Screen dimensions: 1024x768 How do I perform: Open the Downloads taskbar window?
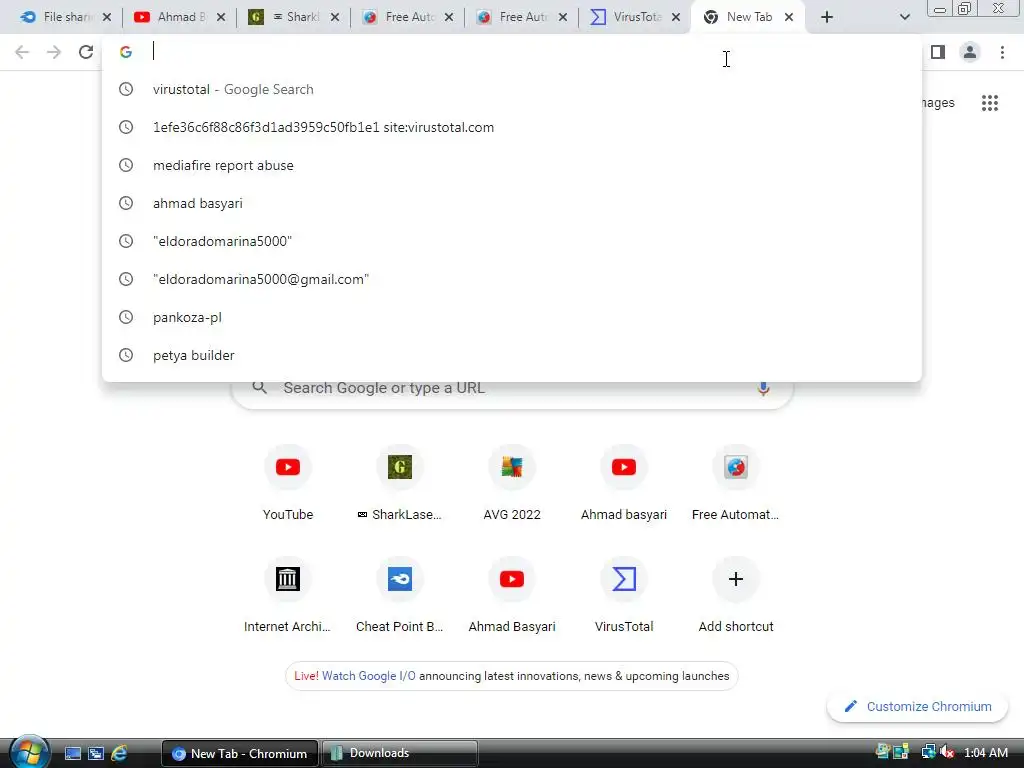pos(399,753)
